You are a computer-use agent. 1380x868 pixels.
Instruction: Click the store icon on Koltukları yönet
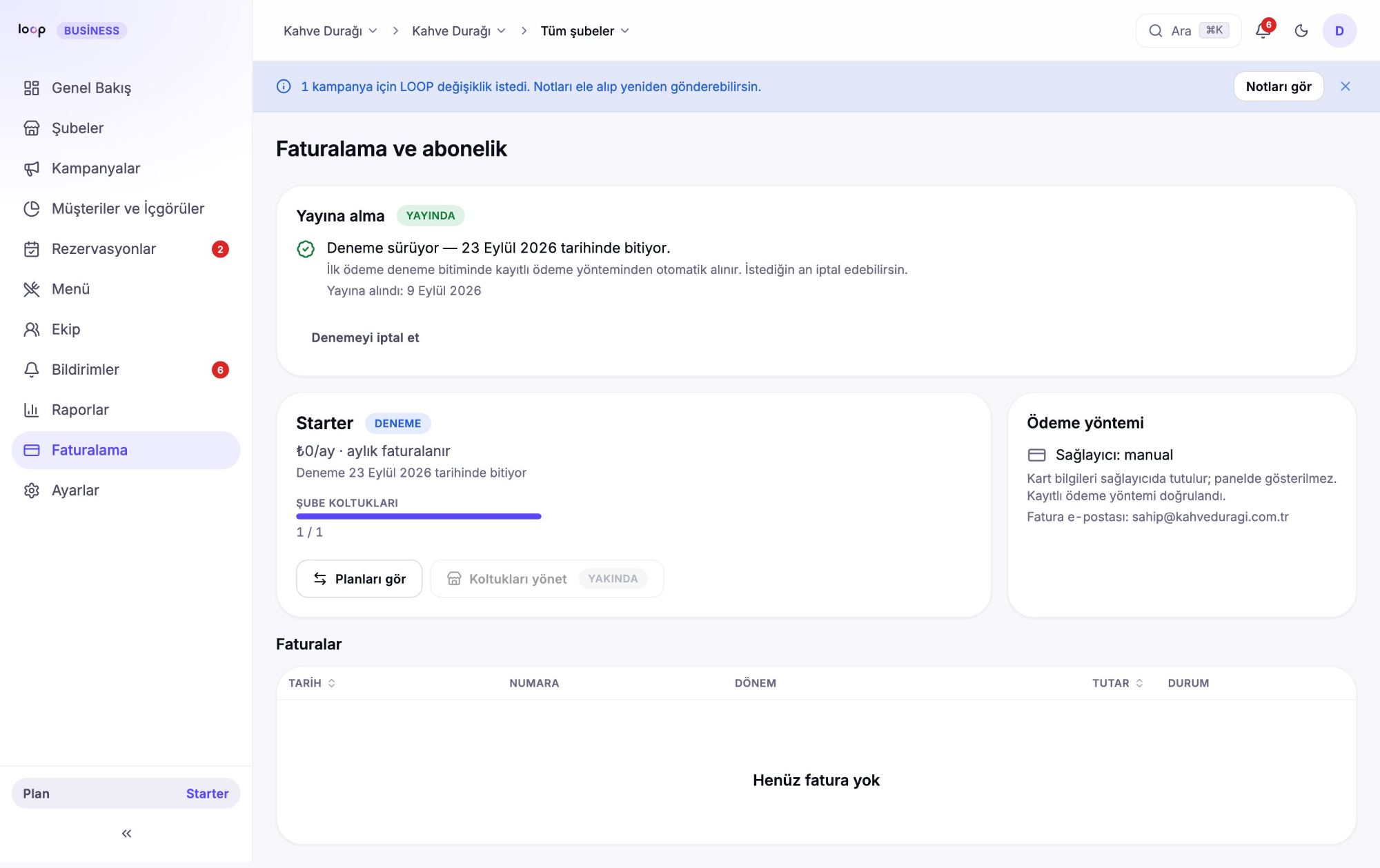454,578
